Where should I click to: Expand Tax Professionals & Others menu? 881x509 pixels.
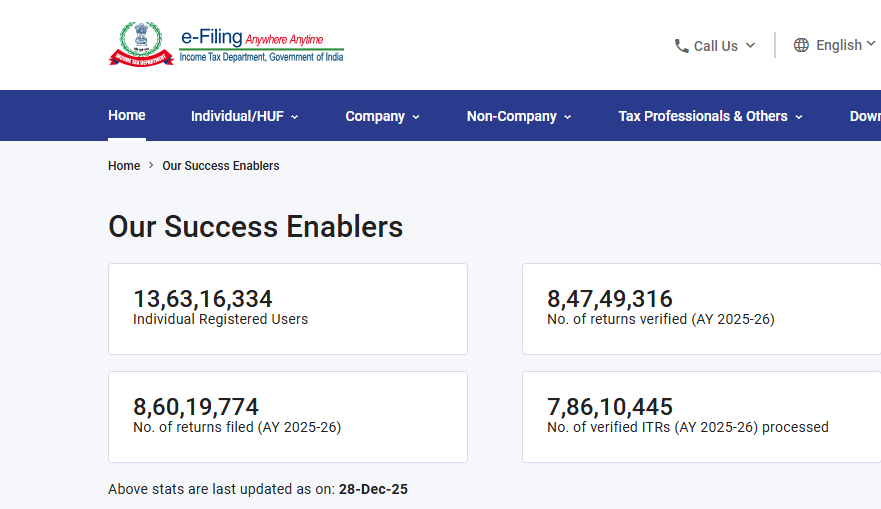tap(710, 116)
